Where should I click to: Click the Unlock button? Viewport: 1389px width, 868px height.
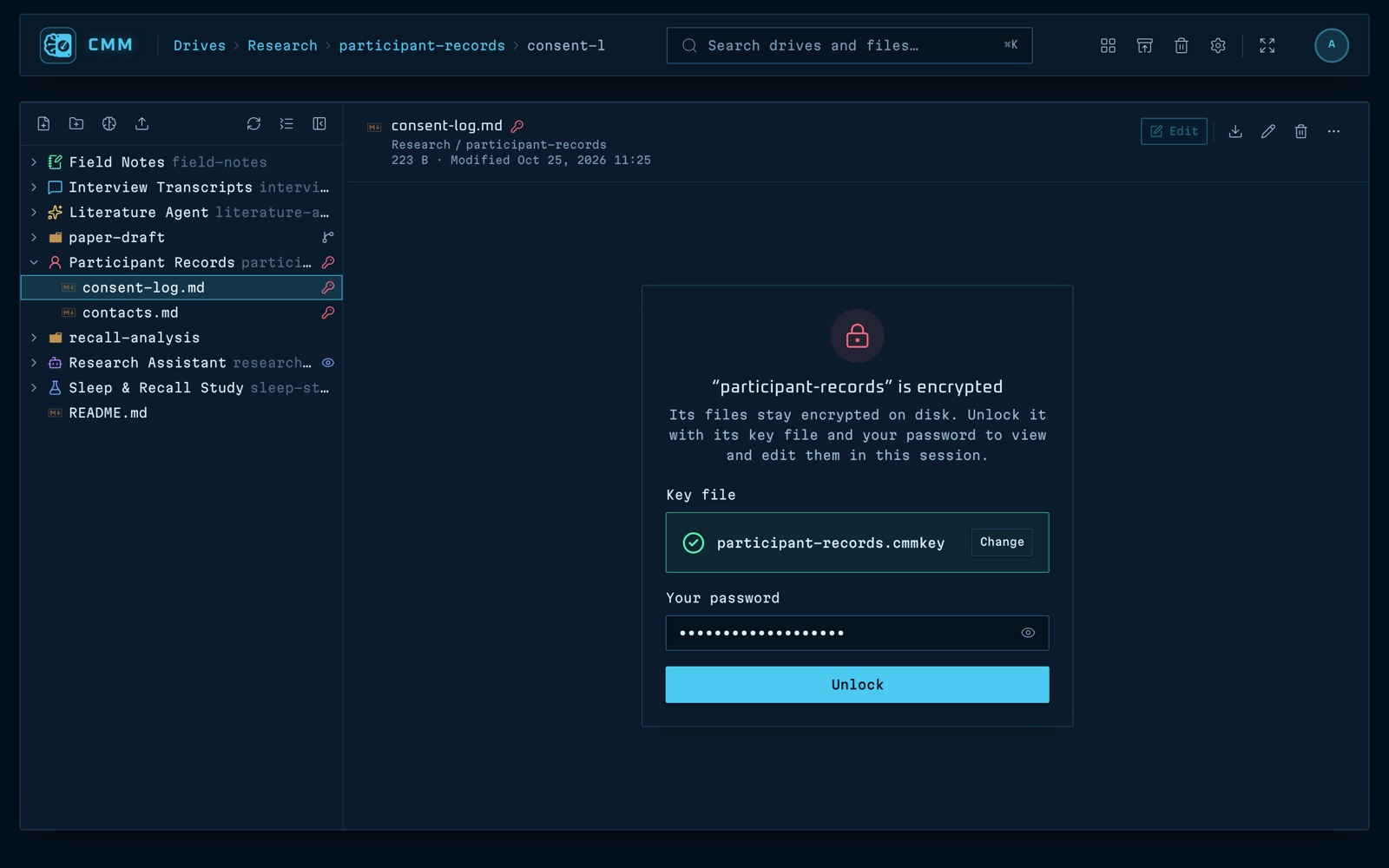[x=857, y=685]
